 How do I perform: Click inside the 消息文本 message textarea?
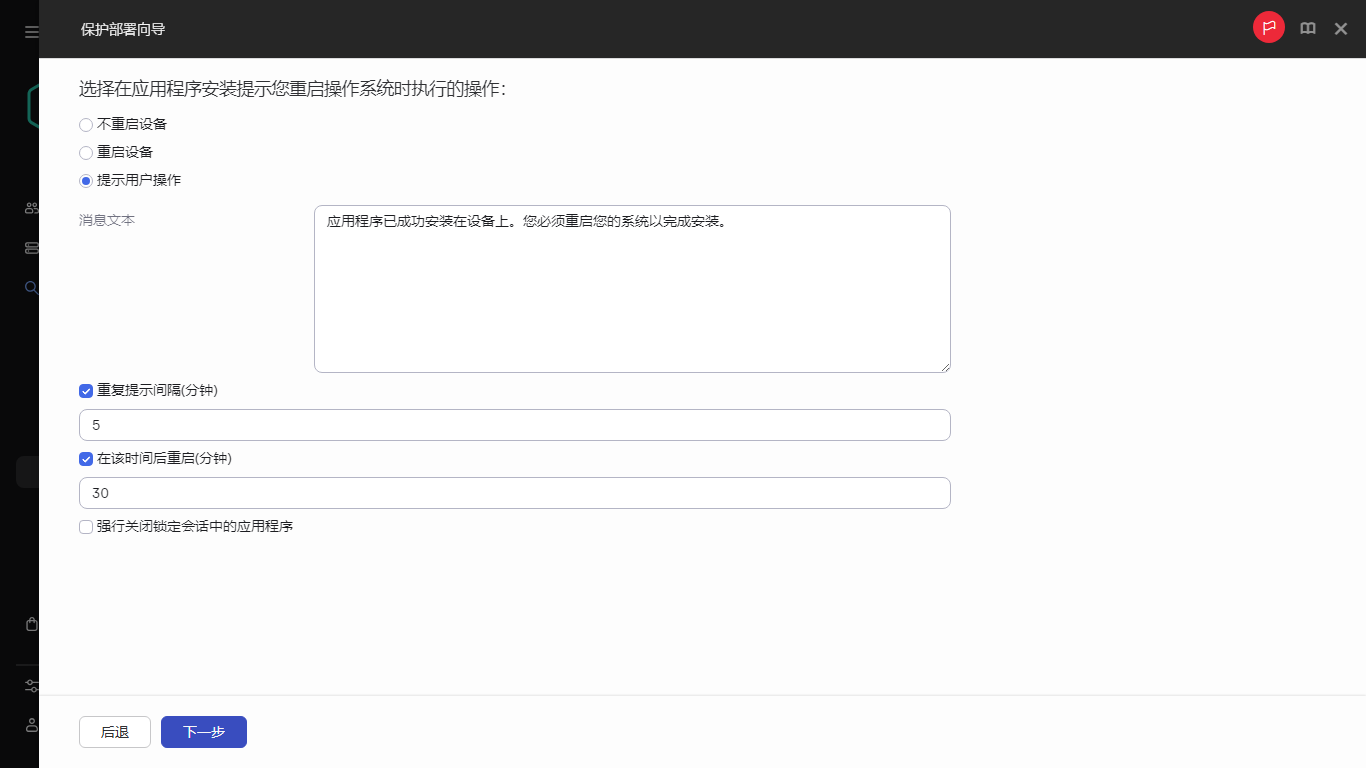point(632,288)
